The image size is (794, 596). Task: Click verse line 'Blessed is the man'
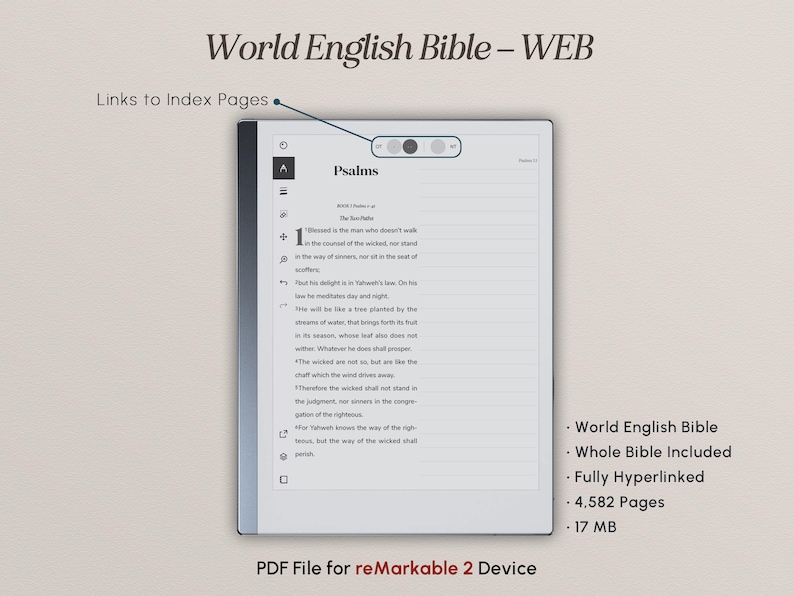362,230
